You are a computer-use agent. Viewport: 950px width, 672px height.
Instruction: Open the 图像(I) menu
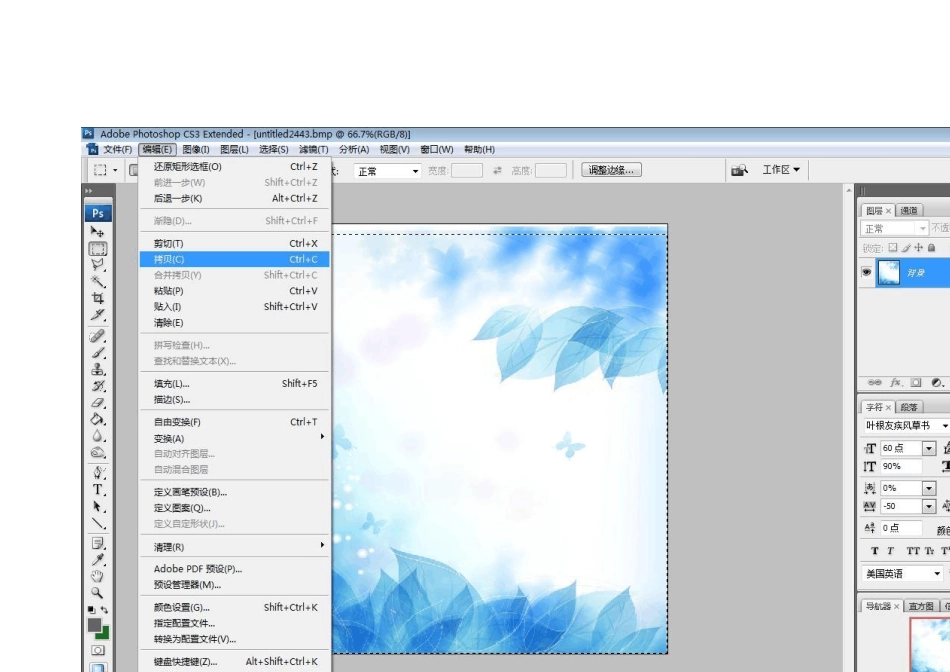pyautogui.click(x=196, y=149)
